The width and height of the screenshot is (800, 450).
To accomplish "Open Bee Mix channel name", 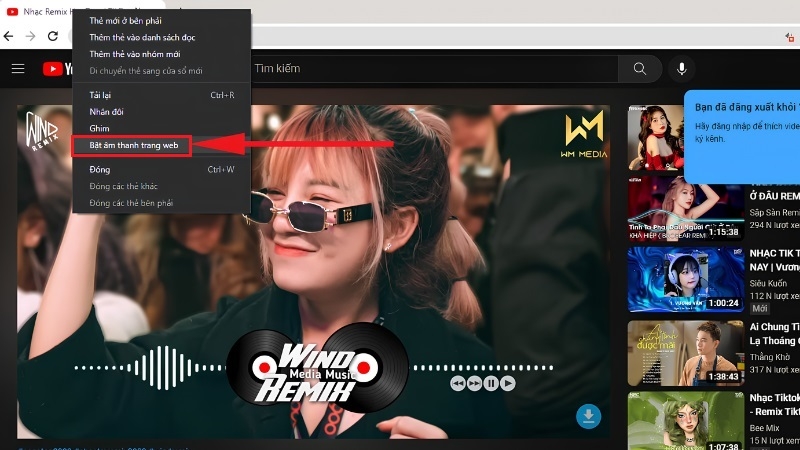I will (764, 428).
